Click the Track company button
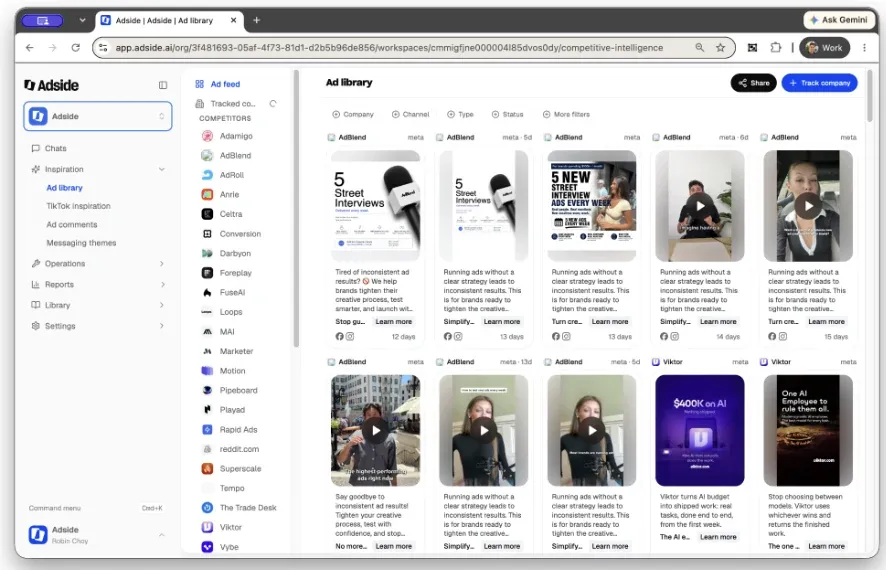 pos(820,83)
